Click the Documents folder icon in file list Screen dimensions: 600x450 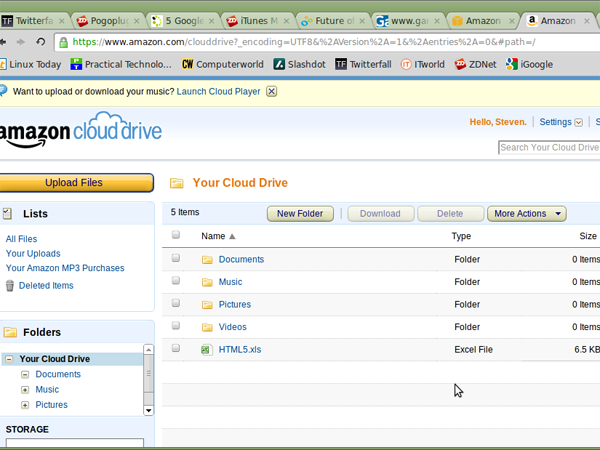point(207,260)
